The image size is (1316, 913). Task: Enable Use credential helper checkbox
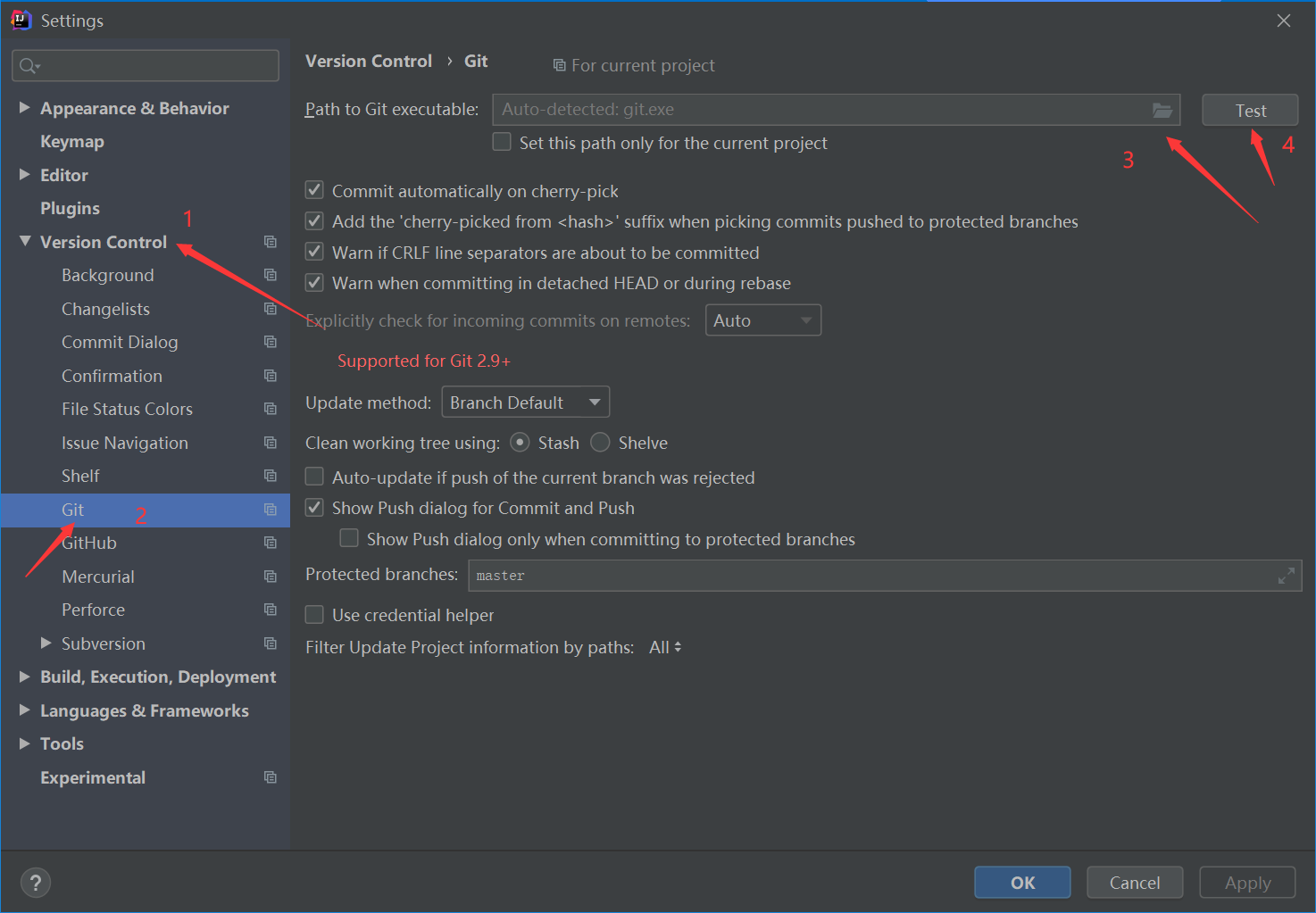pyautogui.click(x=314, y=614)
